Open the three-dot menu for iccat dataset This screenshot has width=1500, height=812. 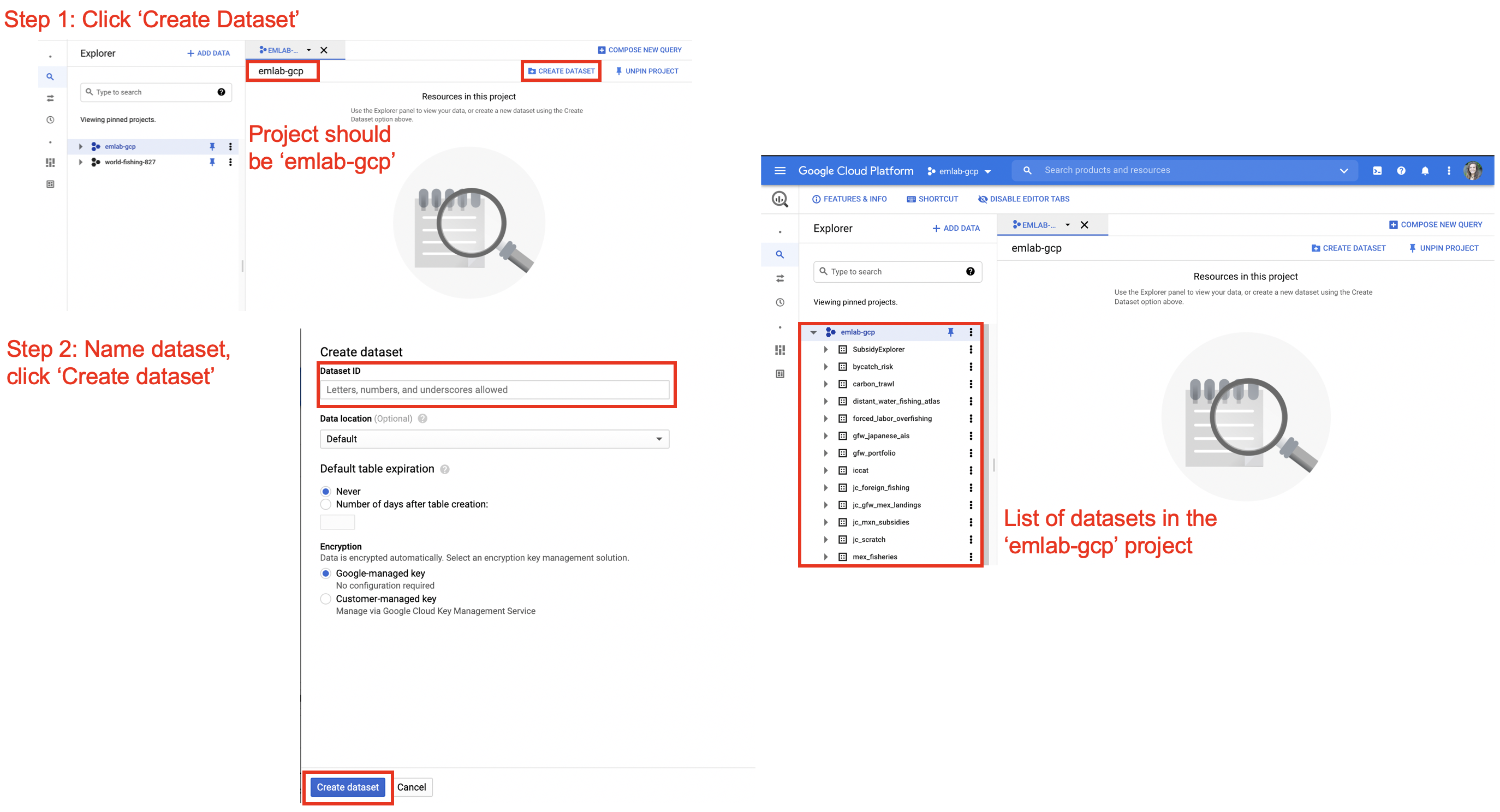pos(971,470)
